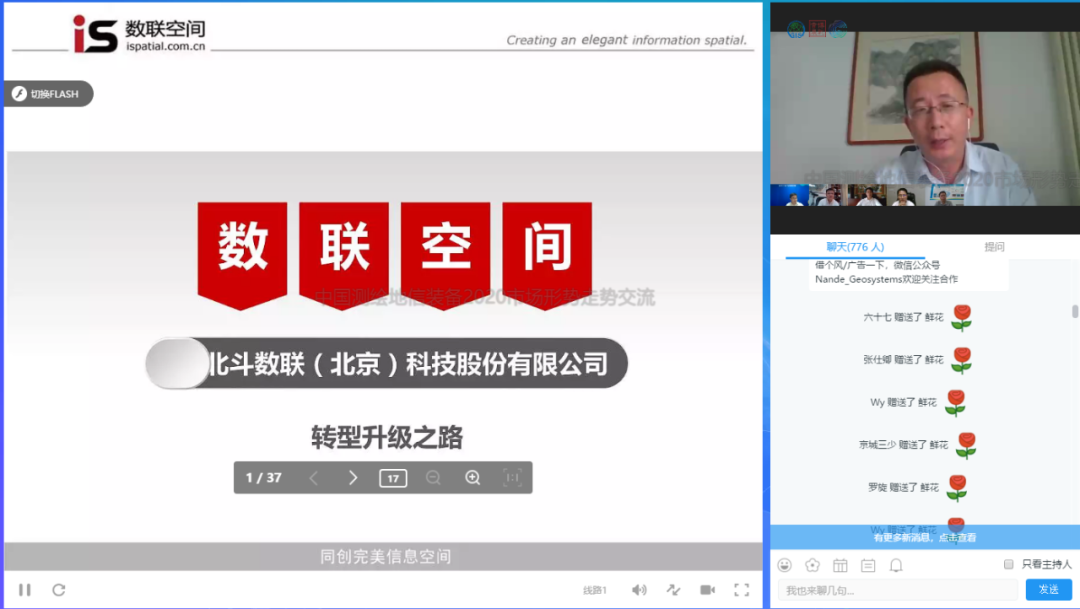Image resolution: width=1080 pixels, height=609 pixels.
Task: Open the emoji picker in chat
Action: (x=785, y=565)
